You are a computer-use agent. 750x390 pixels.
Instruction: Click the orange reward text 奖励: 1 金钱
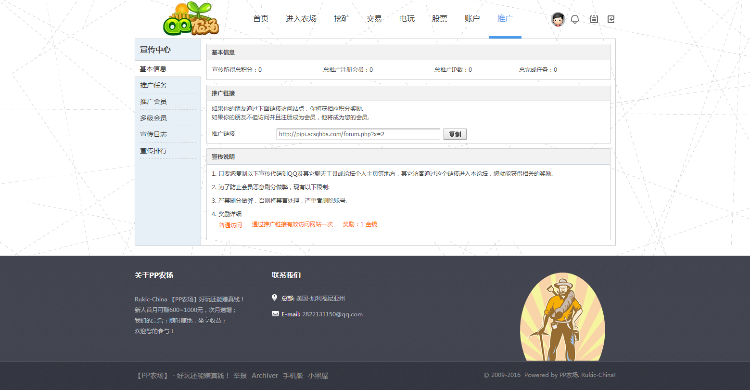360,224
